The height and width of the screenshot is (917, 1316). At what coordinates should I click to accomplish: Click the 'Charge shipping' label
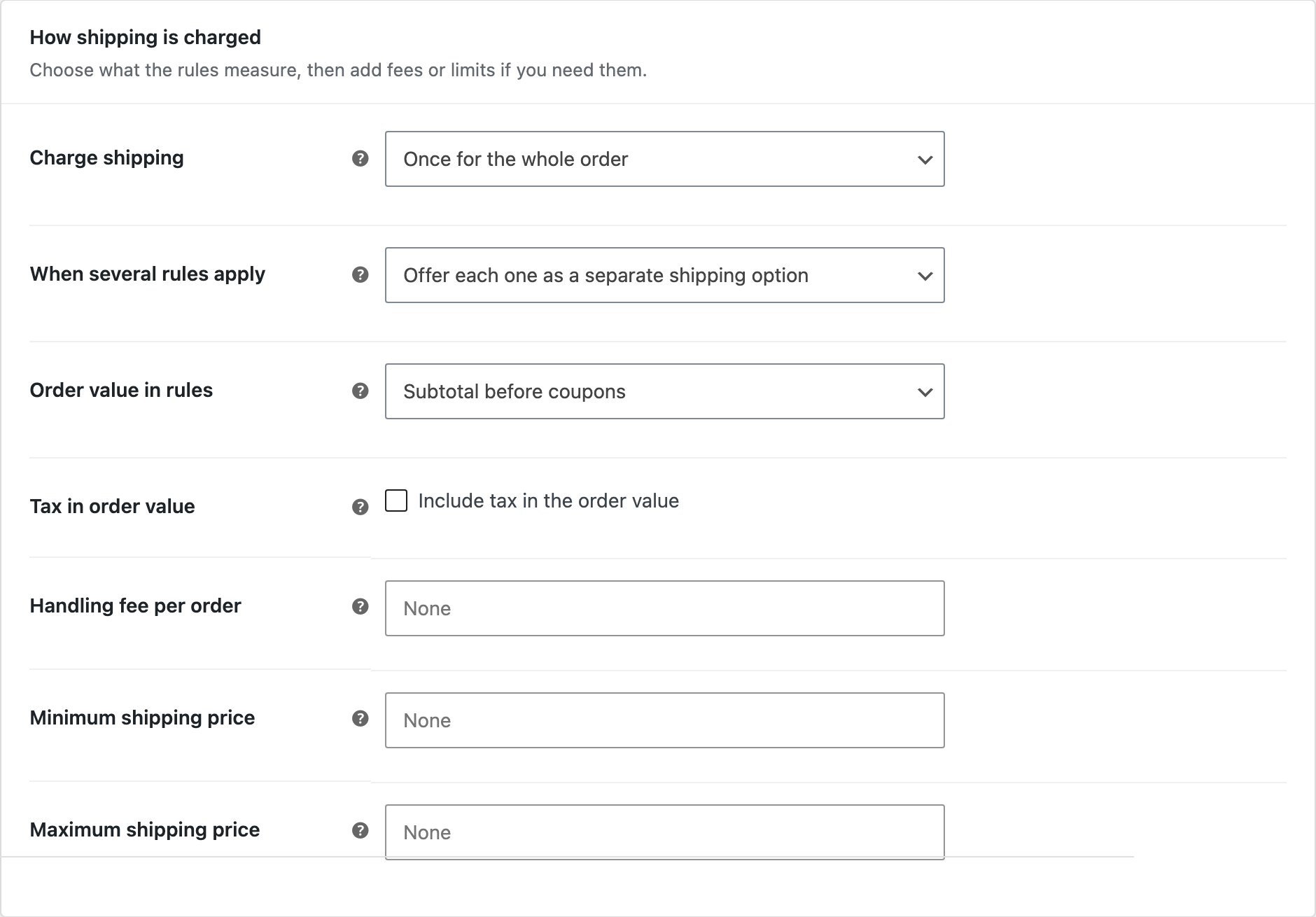pos(106,158)
